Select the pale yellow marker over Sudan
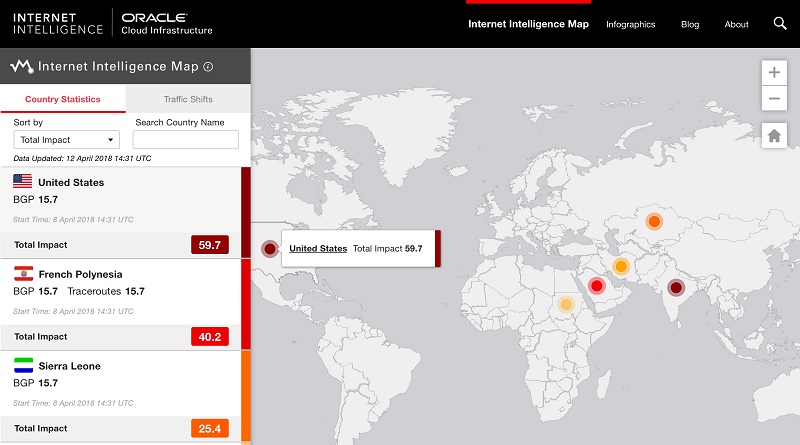800x445 pixels. pos(566,305)
